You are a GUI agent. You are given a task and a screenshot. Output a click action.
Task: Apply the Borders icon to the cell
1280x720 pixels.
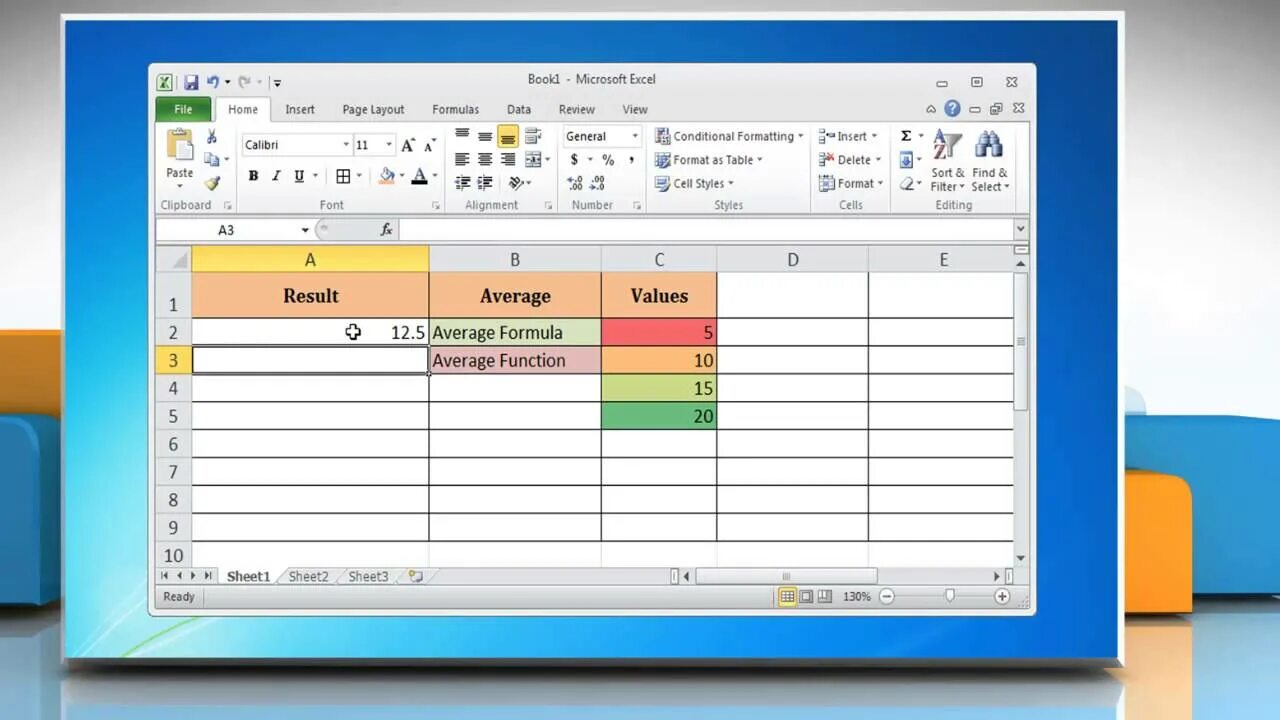coord(343,176)
